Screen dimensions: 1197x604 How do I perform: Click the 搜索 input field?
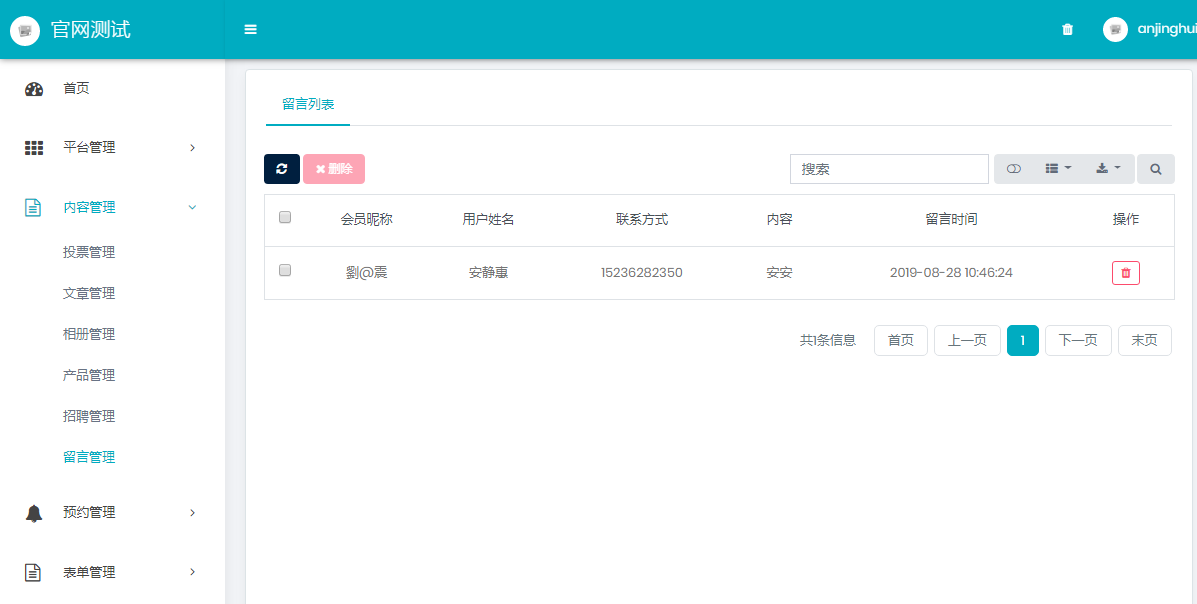point(889,169)
